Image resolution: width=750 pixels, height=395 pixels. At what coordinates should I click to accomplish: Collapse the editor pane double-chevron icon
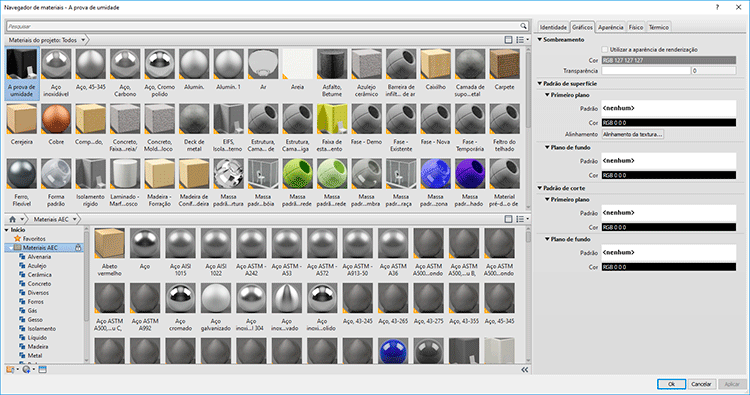(525, 370)
